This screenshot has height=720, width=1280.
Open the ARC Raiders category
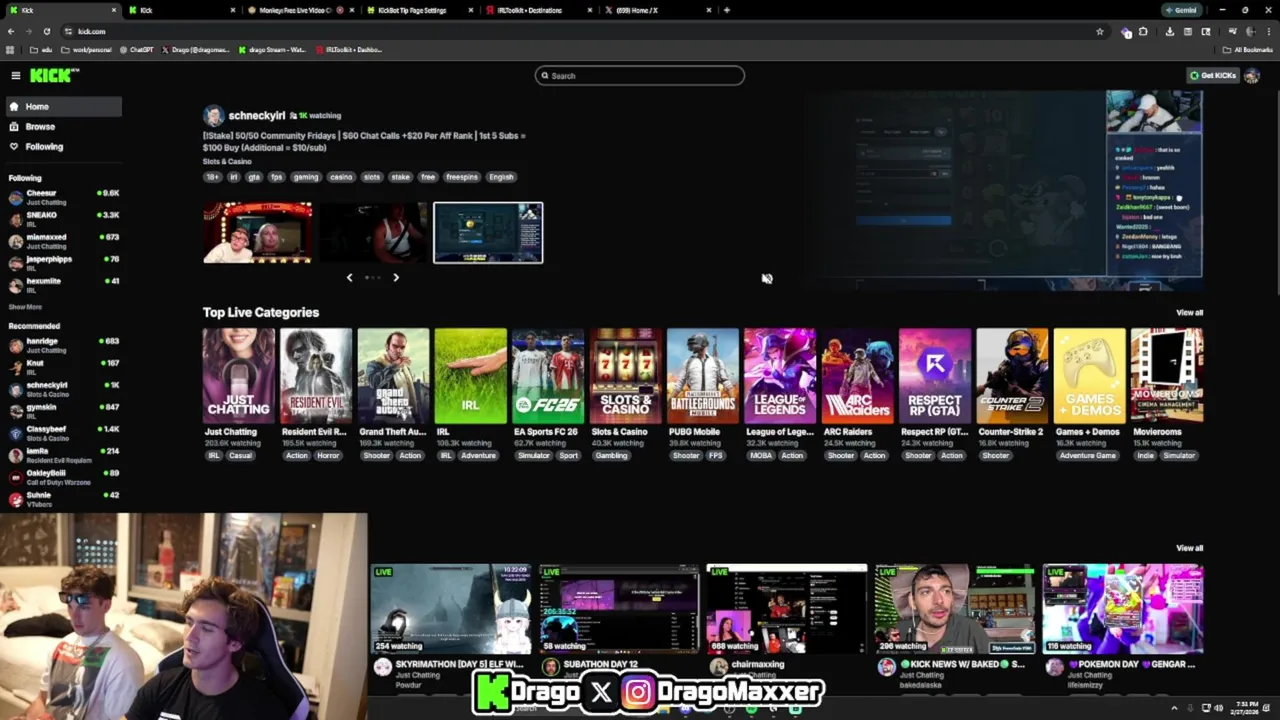(857, 376)
